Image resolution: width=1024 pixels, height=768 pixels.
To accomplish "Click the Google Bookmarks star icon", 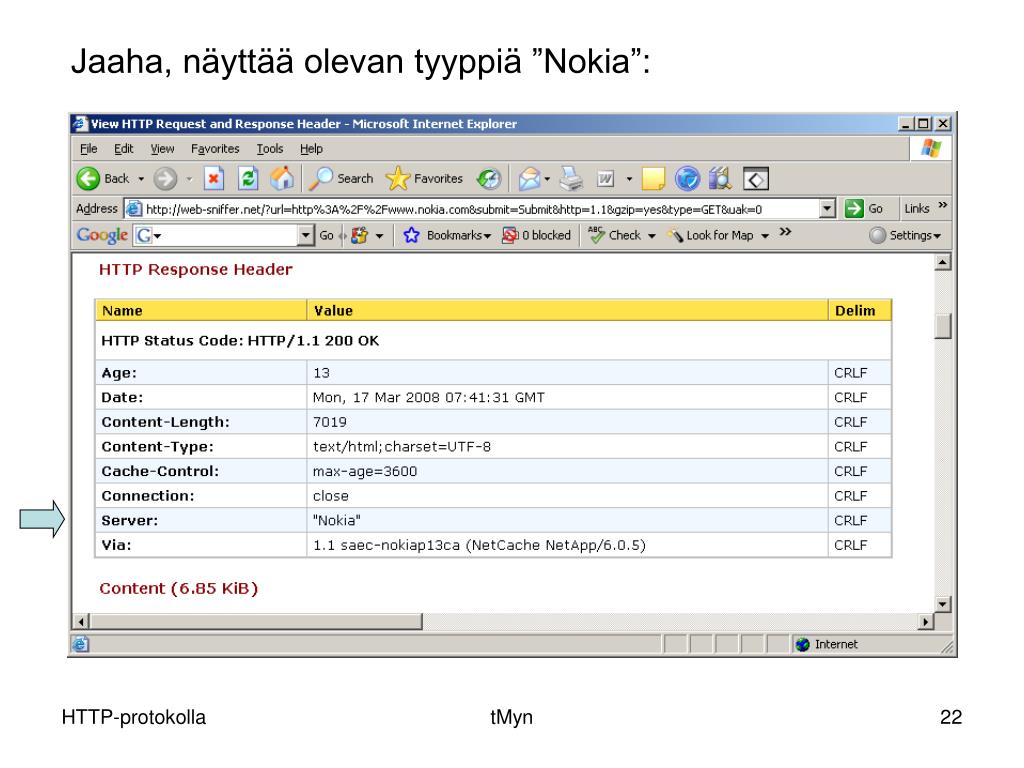I will pos(411,235).
